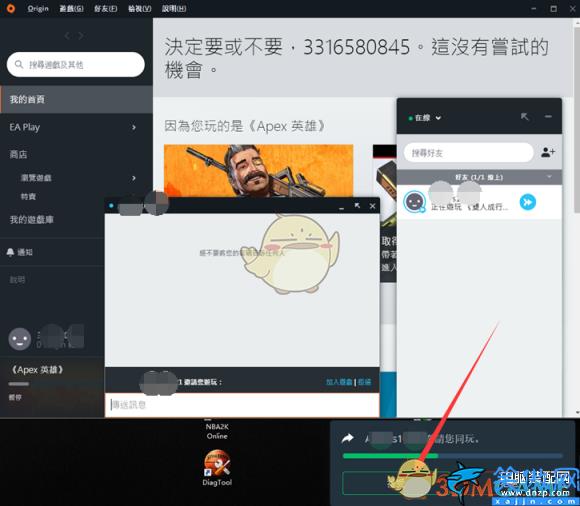The image size is (580, 506).
Task: Click the 加入遊戲 link in the chat invite
Action: 339,382
